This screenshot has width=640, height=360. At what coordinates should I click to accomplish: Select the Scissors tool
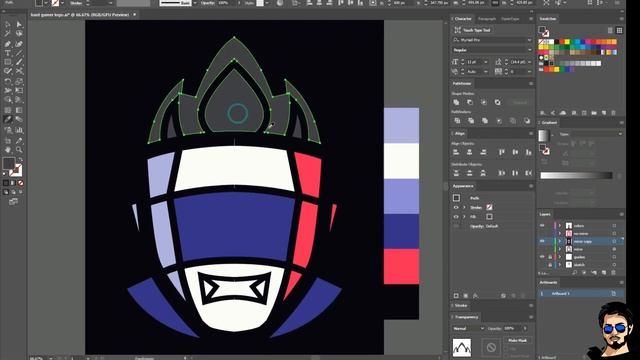click(19, 71)
